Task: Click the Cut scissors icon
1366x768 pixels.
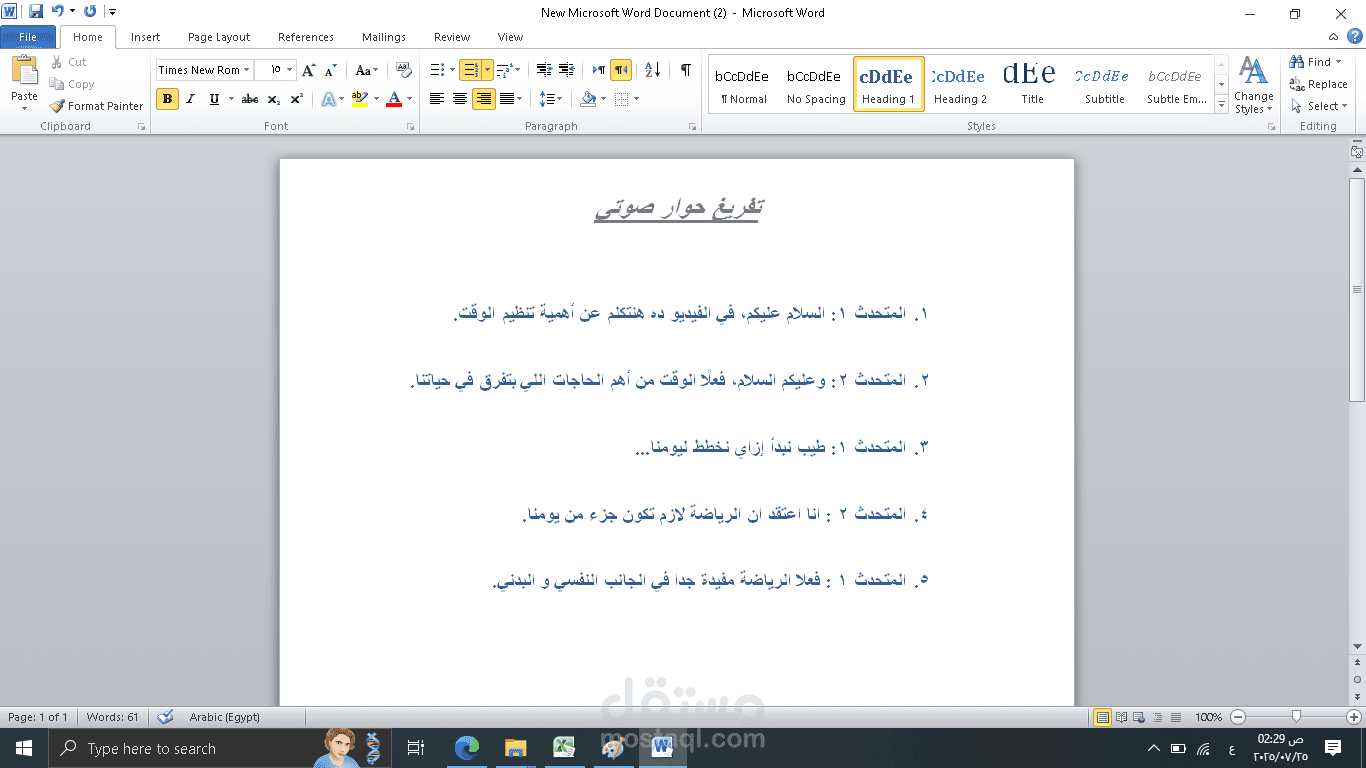Action: click(56, 62)
